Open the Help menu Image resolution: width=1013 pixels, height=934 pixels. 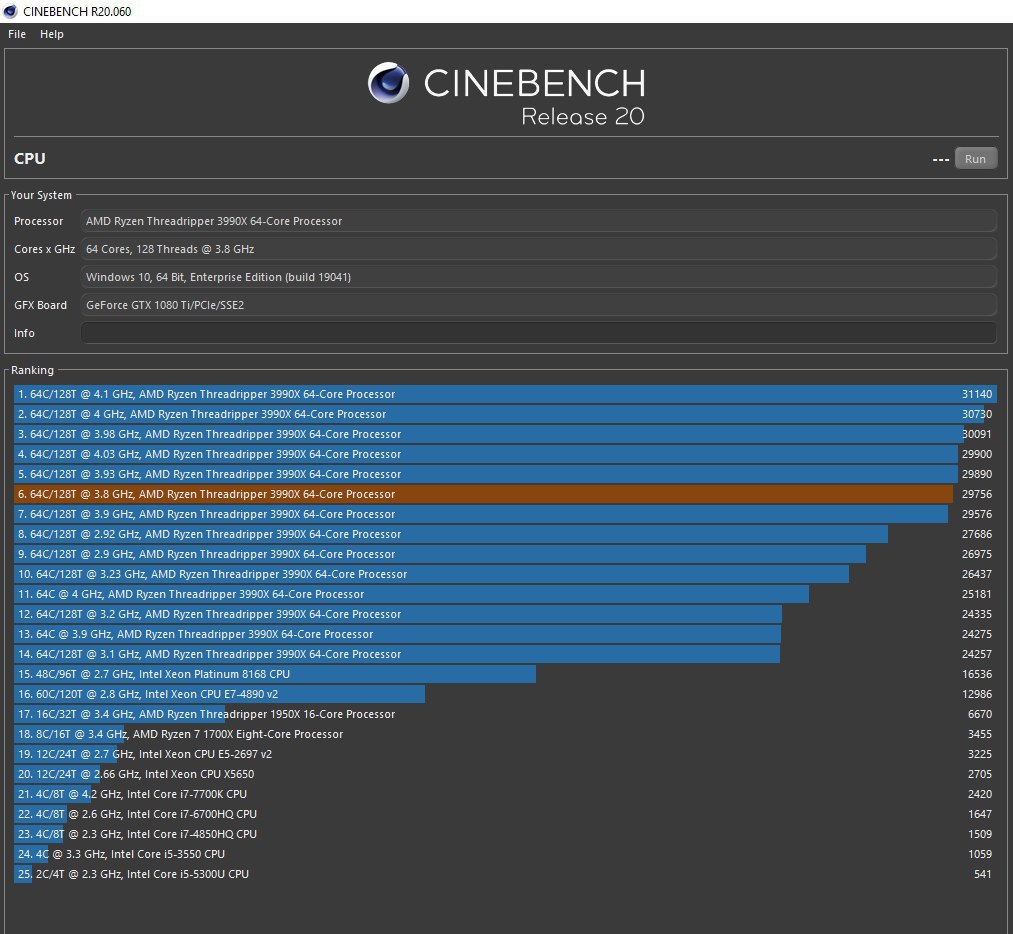(52, 34)
